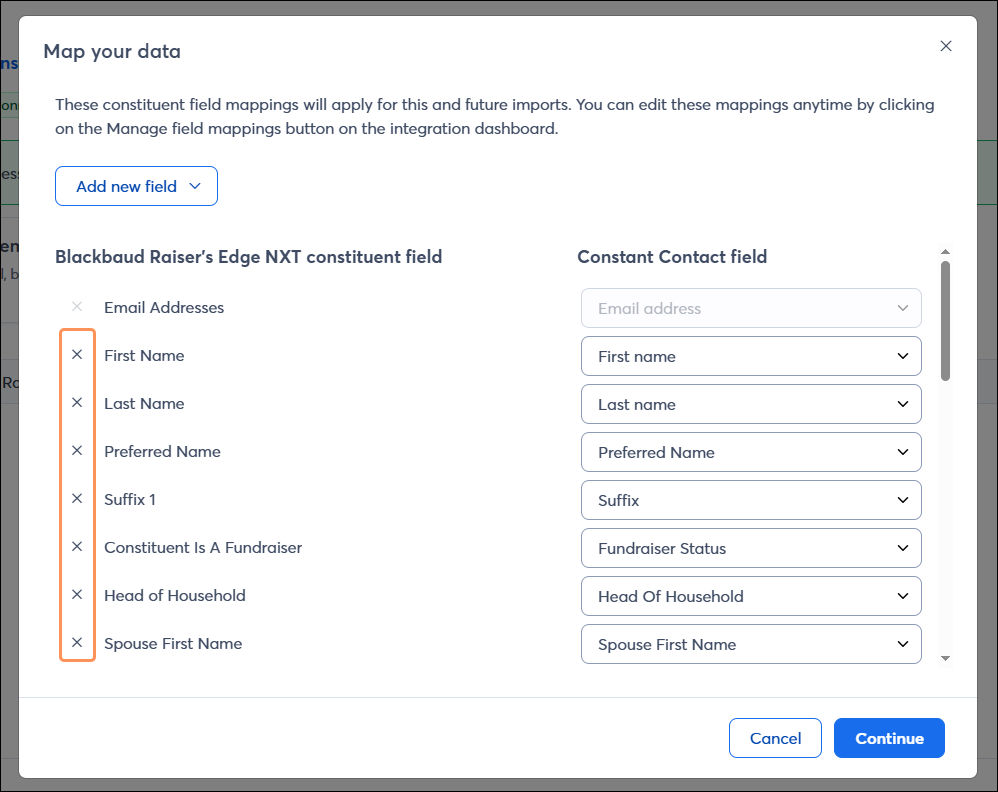This screenshot has height=792, width=998.
Task: Open the Add new field dropdown
Action: point(136,186)
